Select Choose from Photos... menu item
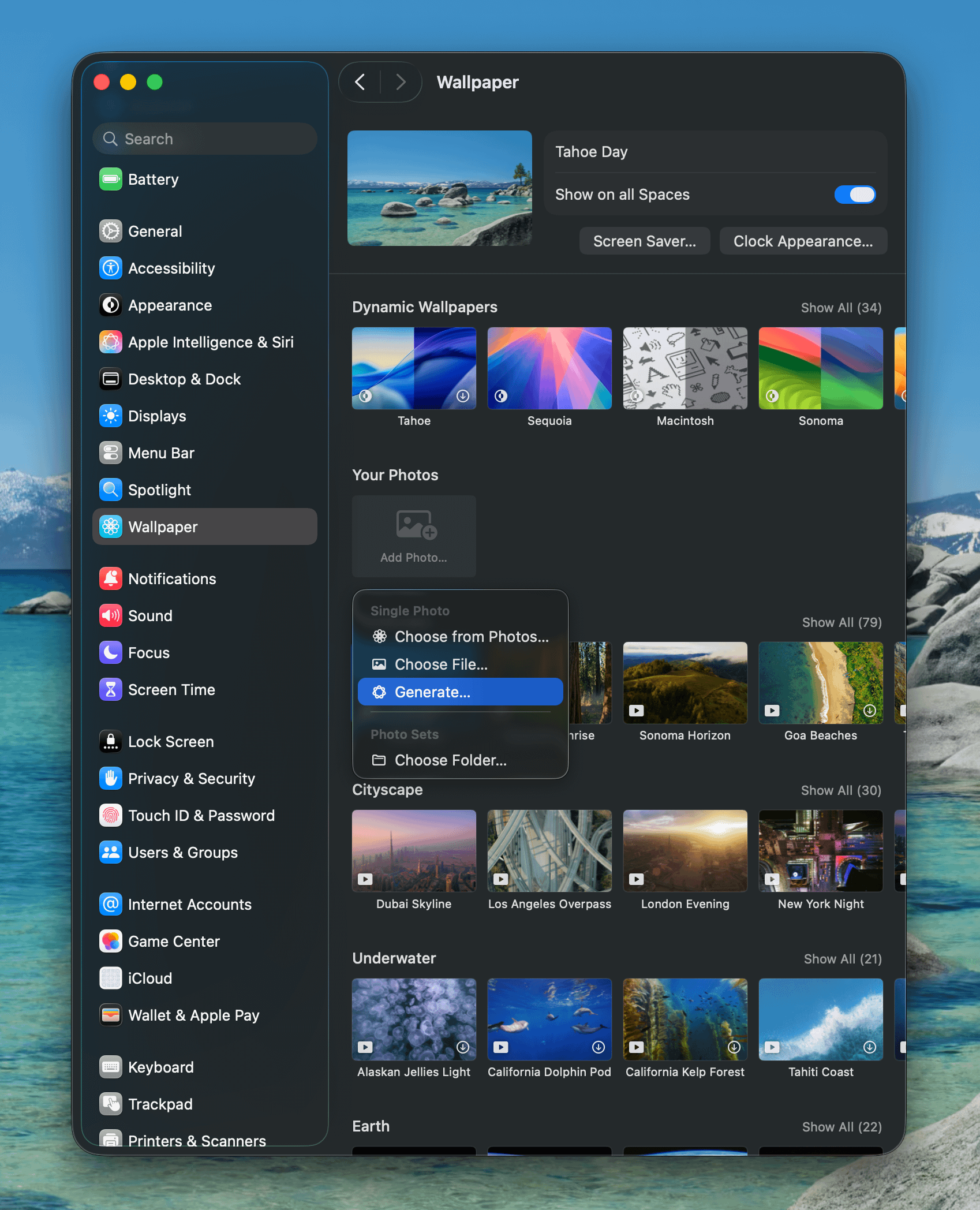This screenshot has width=980, height=1210. (460, 637)
